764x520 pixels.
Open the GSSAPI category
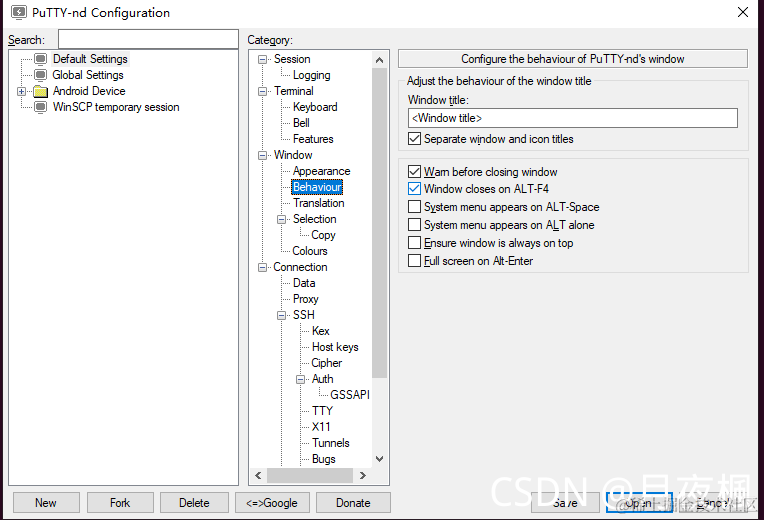[x=350, y=395]
